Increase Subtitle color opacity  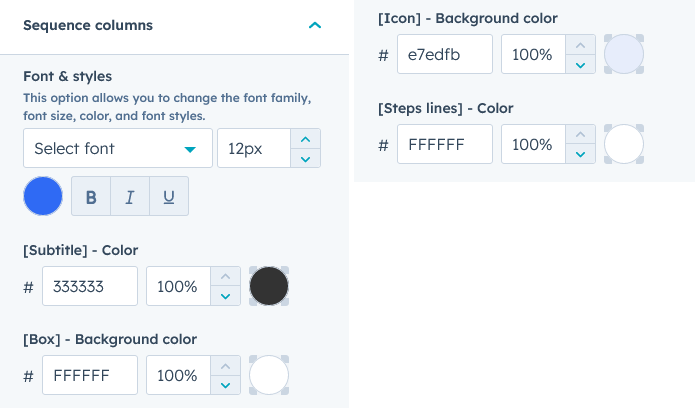[225, 276]
